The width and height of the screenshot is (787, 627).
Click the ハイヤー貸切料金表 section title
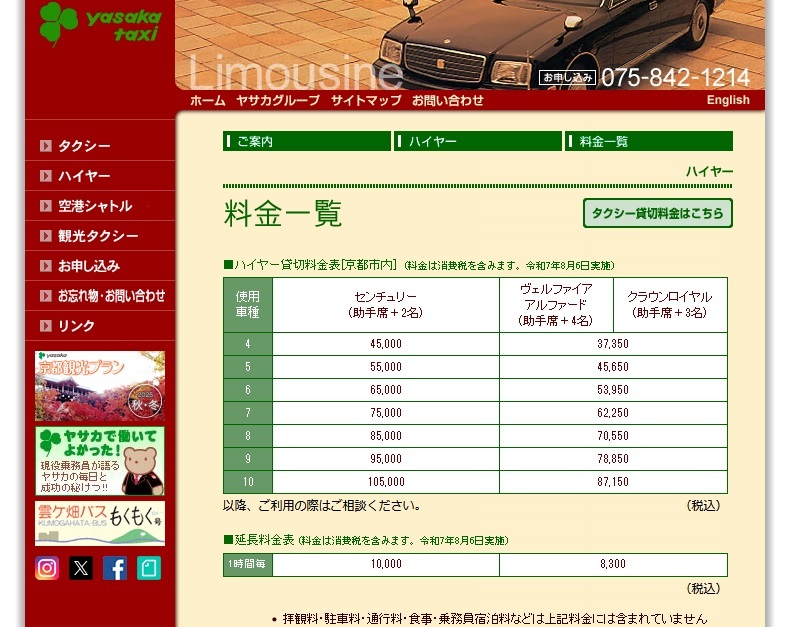tap(310, 265)
